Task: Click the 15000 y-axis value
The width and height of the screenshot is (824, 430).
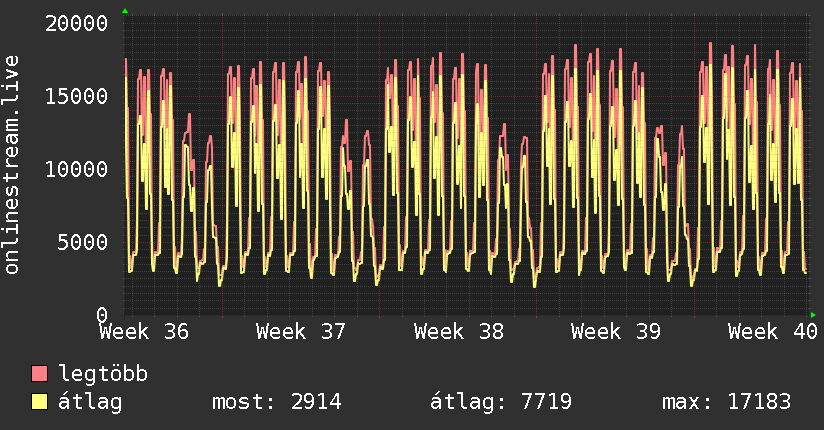Action: [x=76, y=96]
